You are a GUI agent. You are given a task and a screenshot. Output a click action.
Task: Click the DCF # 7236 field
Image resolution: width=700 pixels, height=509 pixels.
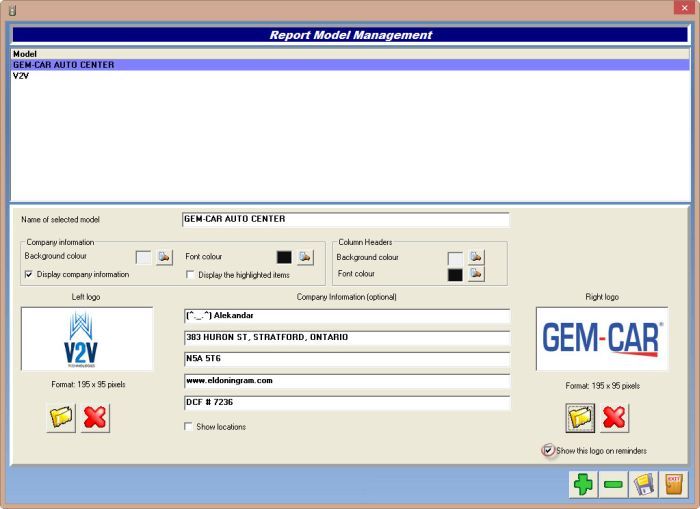coord(347,402)
